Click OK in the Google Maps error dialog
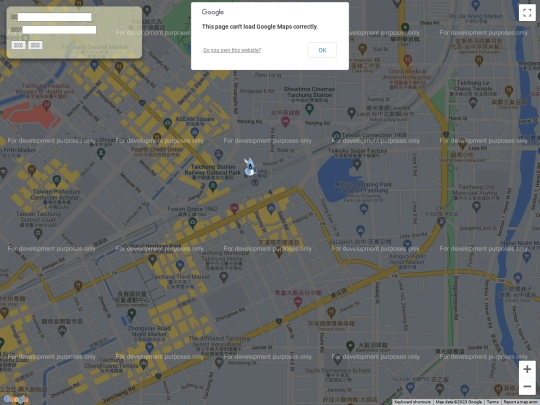Viewport: 540px width, 405px height. (x=322, y=50)
